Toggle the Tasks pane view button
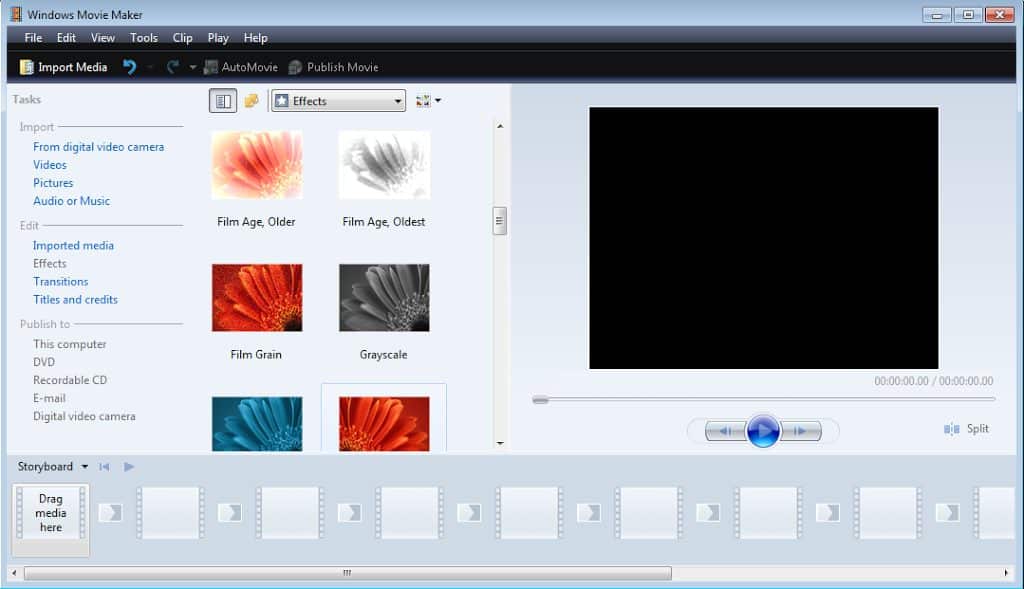The height and width of the screenshot is (589, 1024). pos(223,101)
